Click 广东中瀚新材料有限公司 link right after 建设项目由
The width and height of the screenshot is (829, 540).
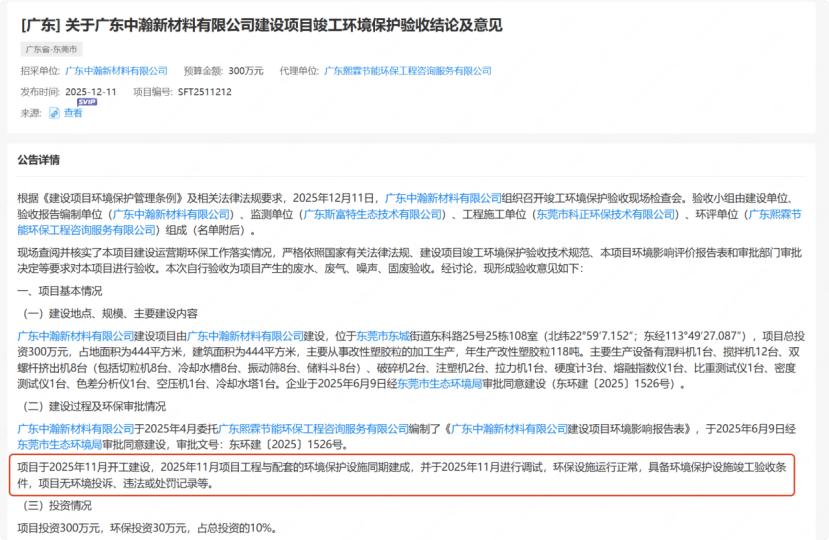tap(245, 336)
